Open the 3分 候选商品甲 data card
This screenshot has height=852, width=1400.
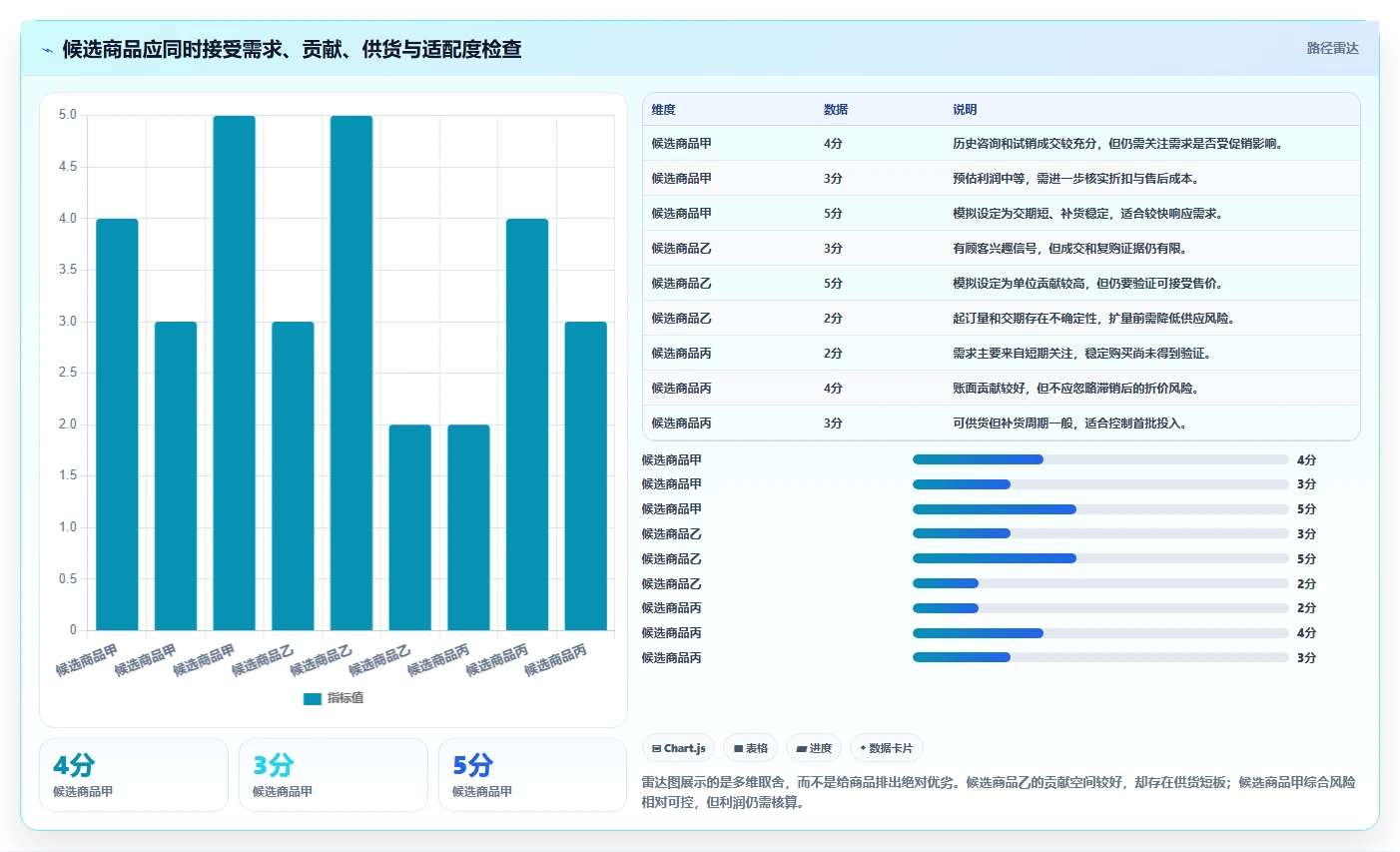point(334,775)
